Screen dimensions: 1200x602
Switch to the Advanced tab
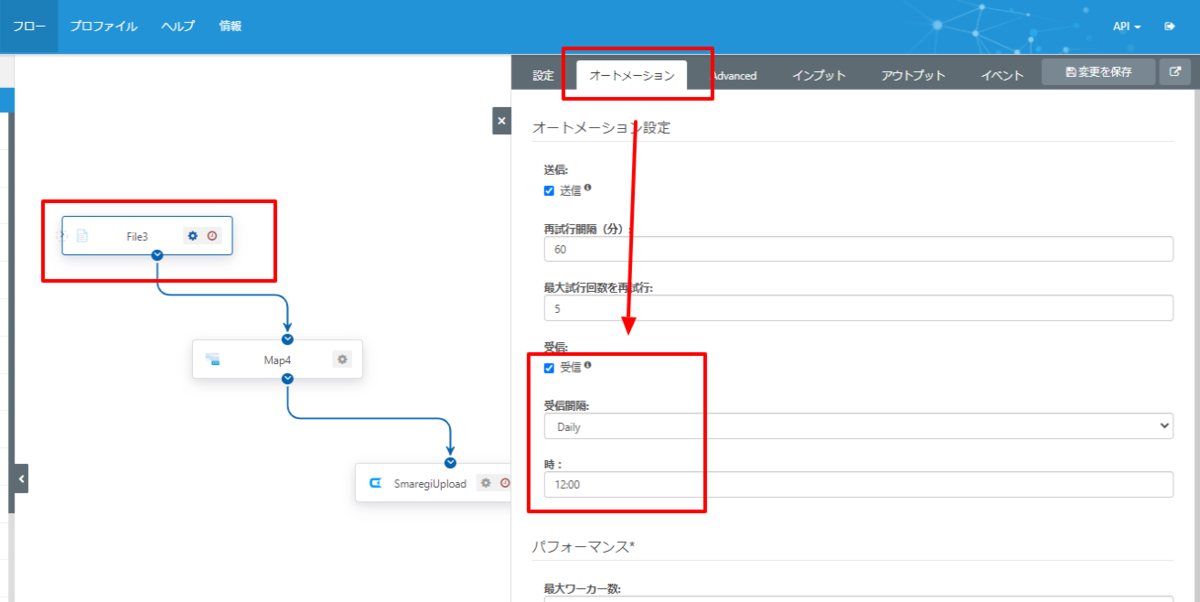pos(733,76)
